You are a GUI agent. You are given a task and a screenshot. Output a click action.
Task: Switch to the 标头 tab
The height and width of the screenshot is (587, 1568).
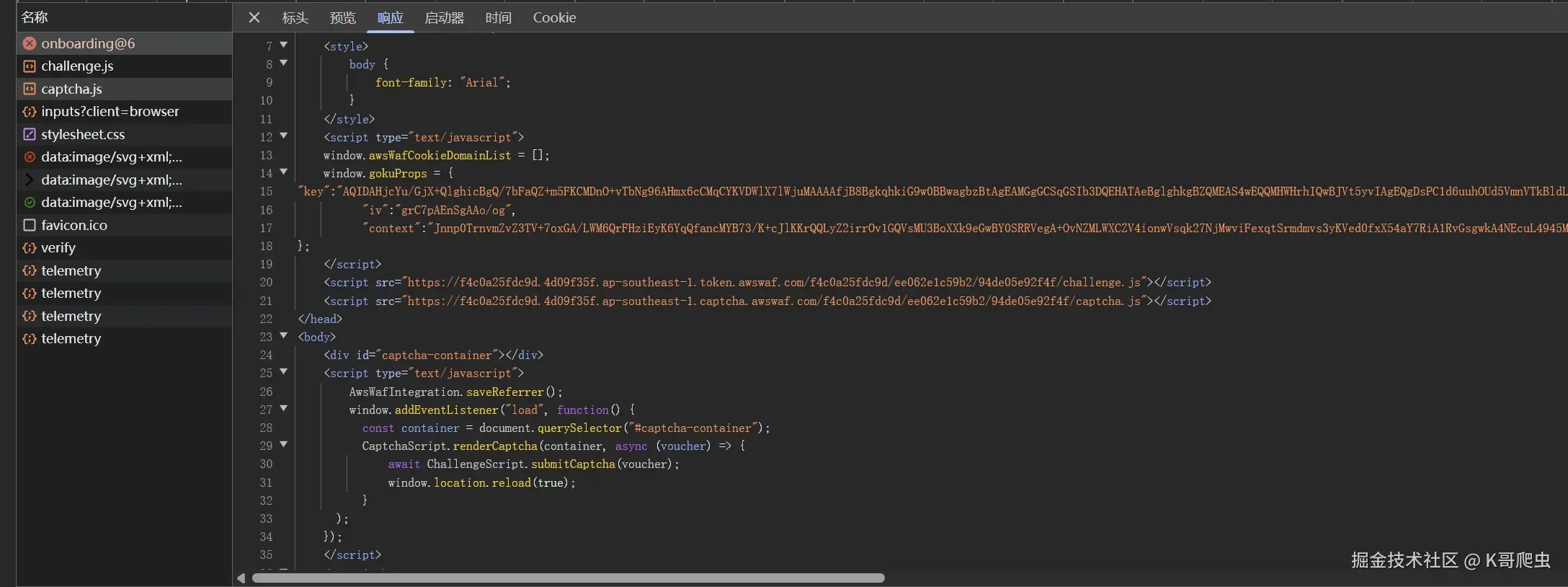295,17
